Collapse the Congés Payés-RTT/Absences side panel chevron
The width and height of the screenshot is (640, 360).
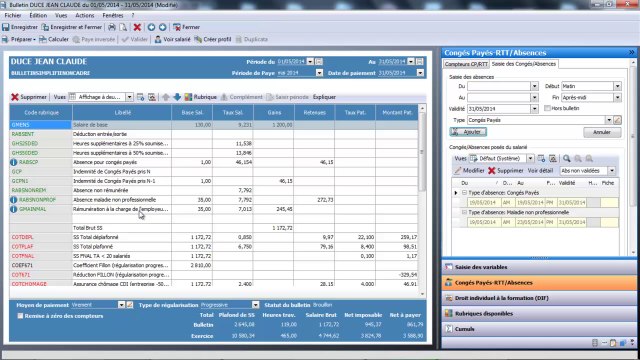[631, 53]
